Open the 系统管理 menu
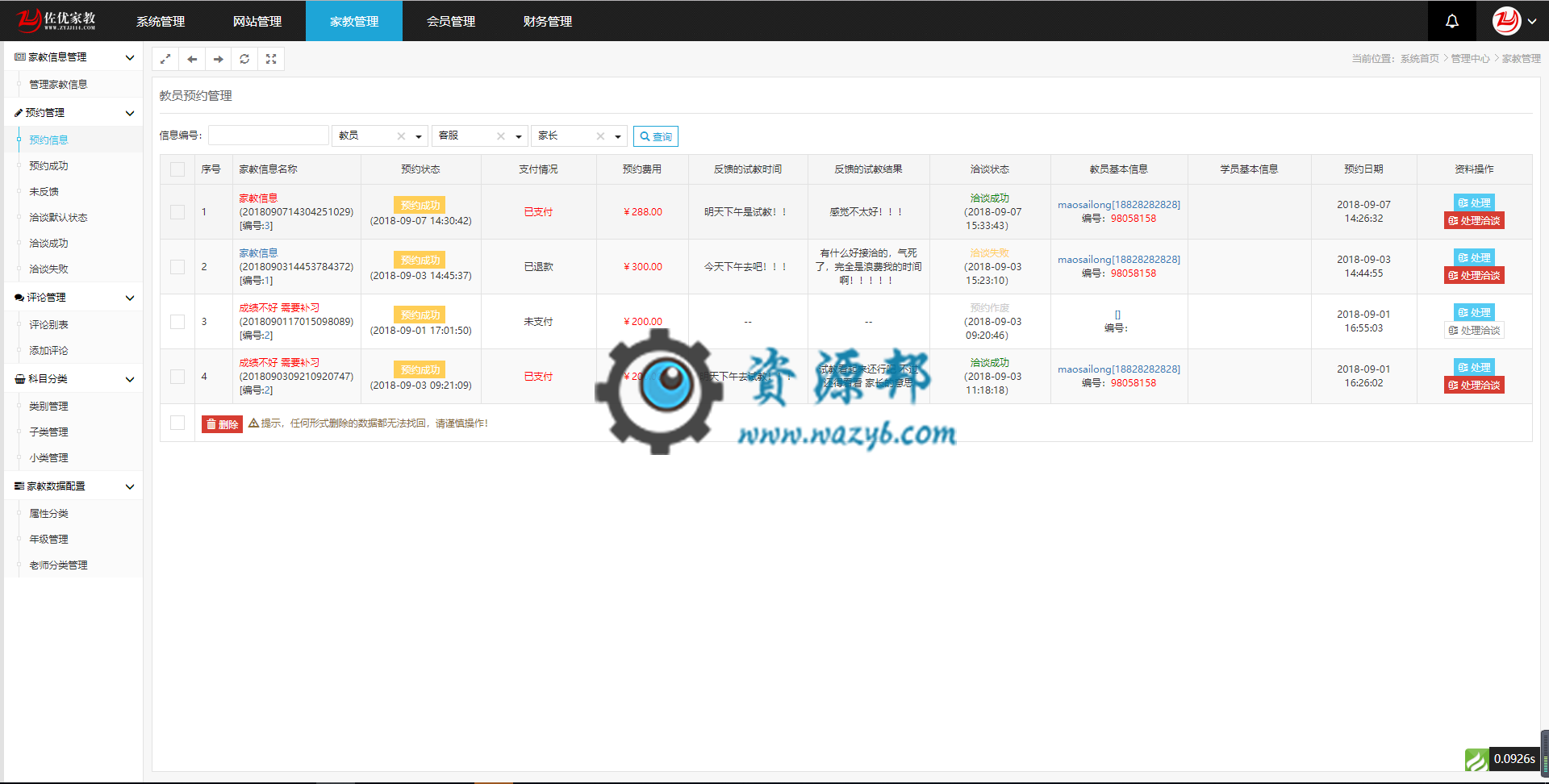The width and height of the screenshot is (1549, 784). point(161,21)
